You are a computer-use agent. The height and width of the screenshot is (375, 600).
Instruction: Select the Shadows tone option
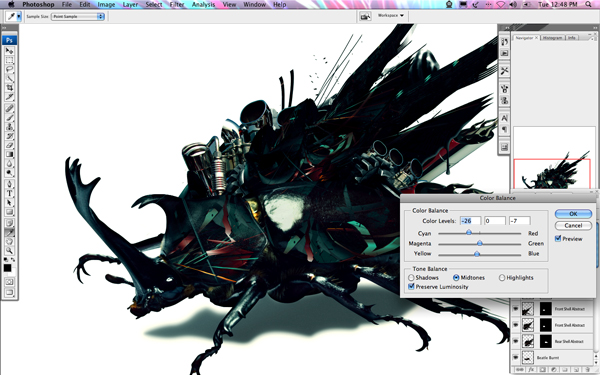pos(411,278)
